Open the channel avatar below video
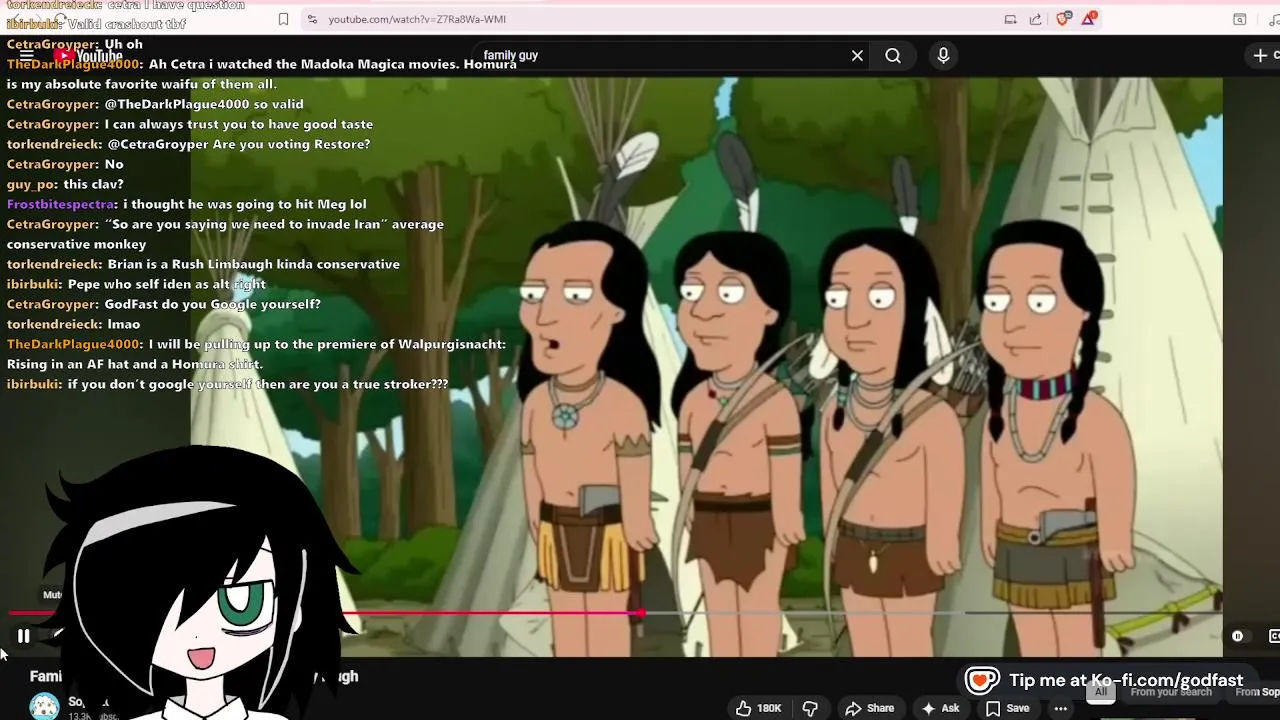 coord(44,707)
